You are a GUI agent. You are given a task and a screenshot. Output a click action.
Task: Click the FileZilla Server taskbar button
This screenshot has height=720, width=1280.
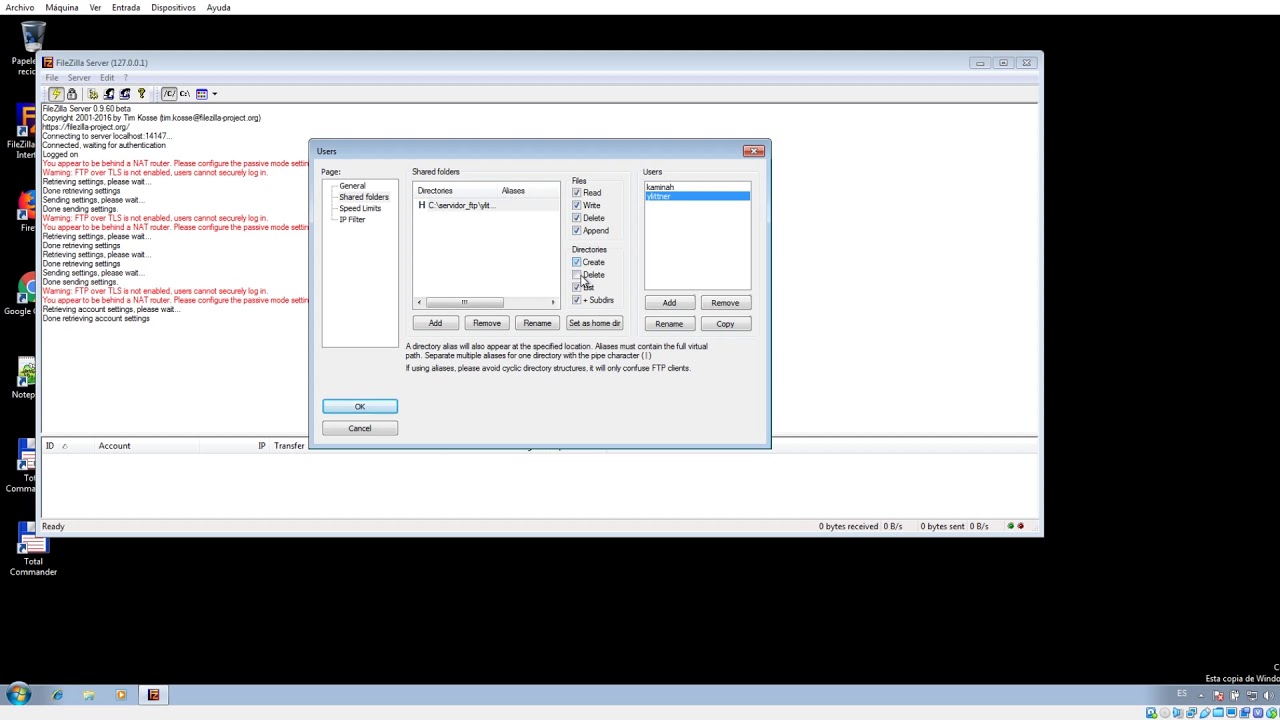click(153, 695)
